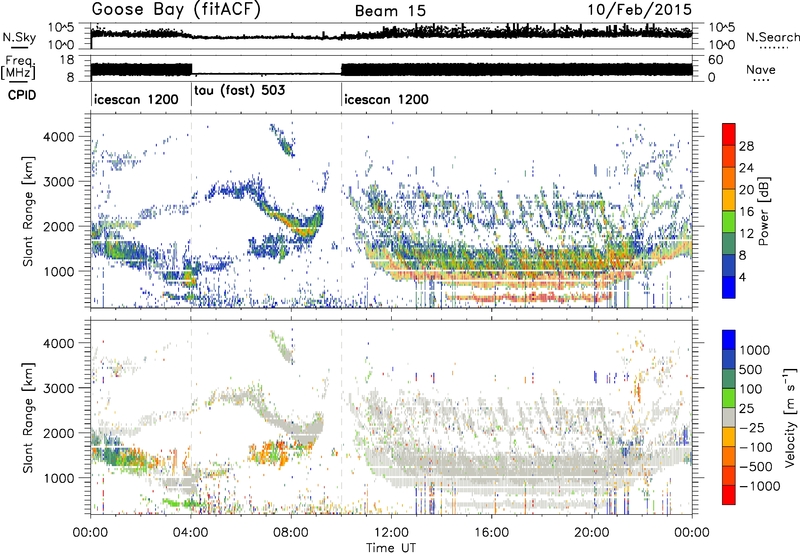Click the "icescan 1200" label starting after 10:00
This screenshot has height=554, width=800.
[x=386, y=99]
